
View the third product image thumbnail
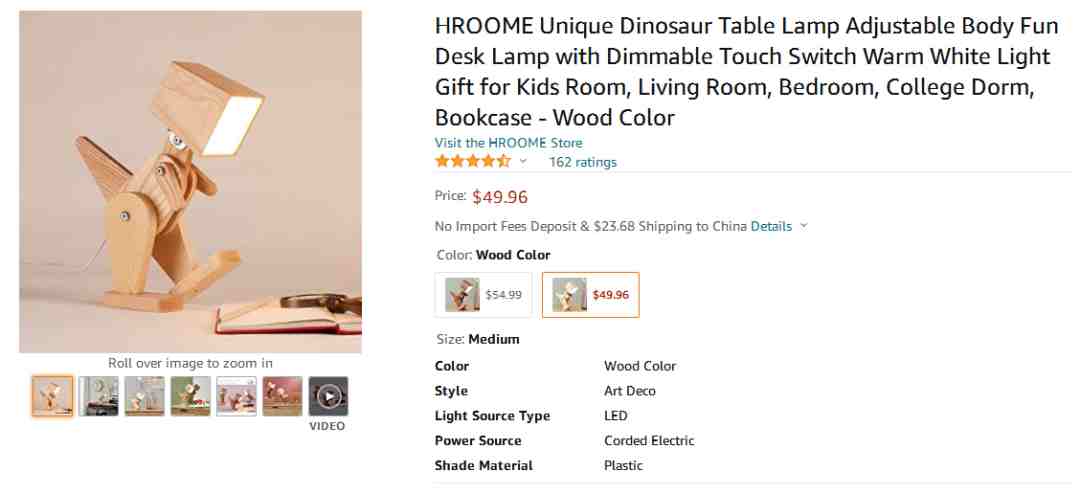coord(144,396)
